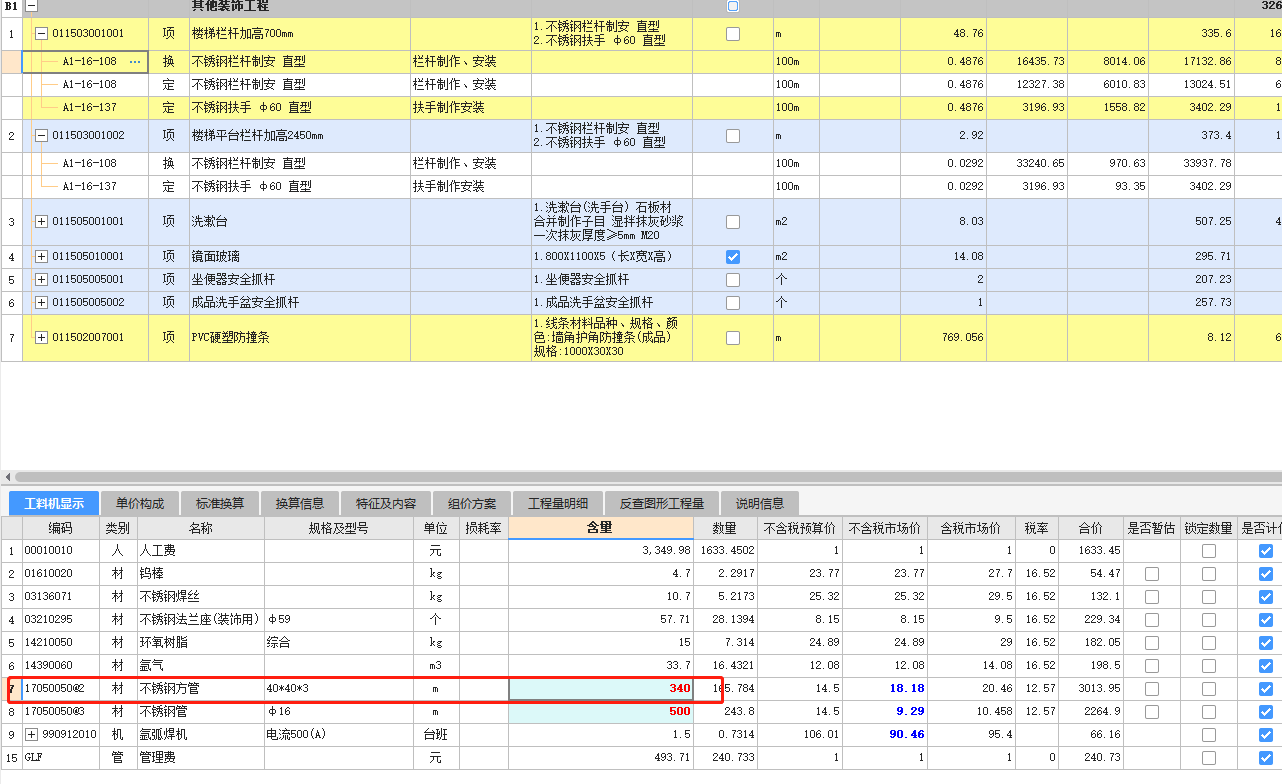1282x784 pixels.
Task: Uncheck 是否计价 for 氩弧焊机 row
Action: tap(1266, 735)
